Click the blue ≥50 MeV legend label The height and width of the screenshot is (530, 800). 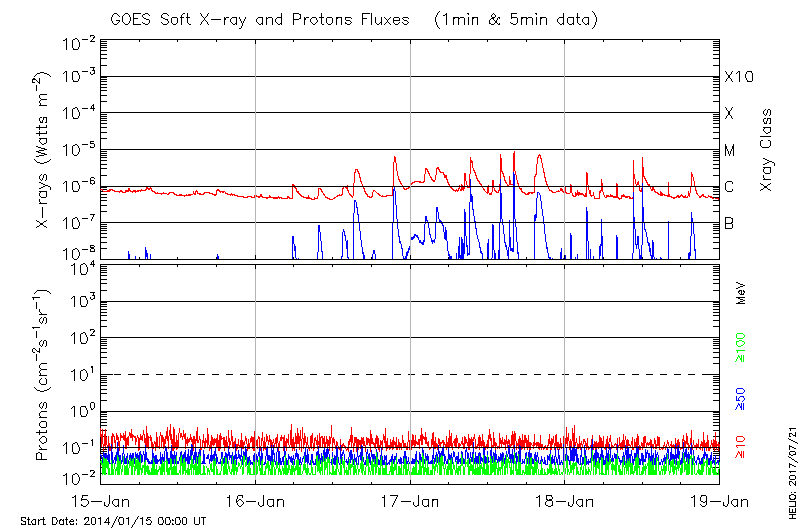coord(742,397)
